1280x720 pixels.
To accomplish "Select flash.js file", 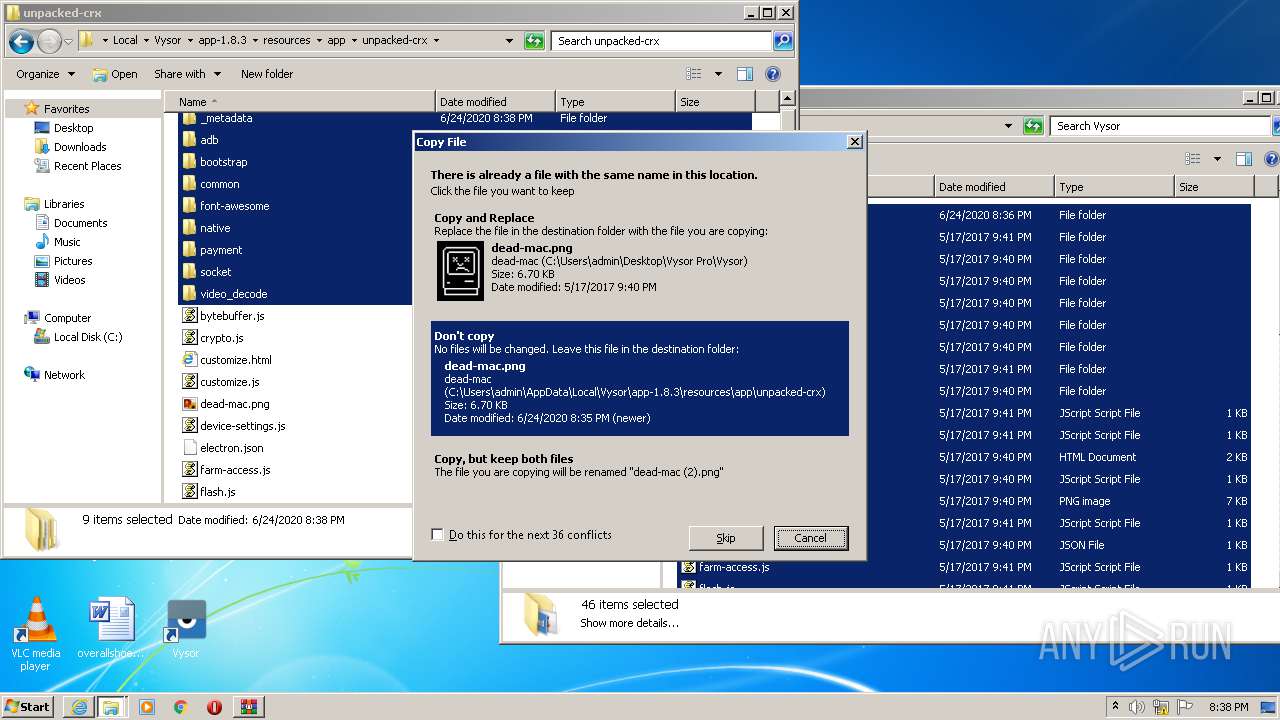I will [x=217, y=492].
